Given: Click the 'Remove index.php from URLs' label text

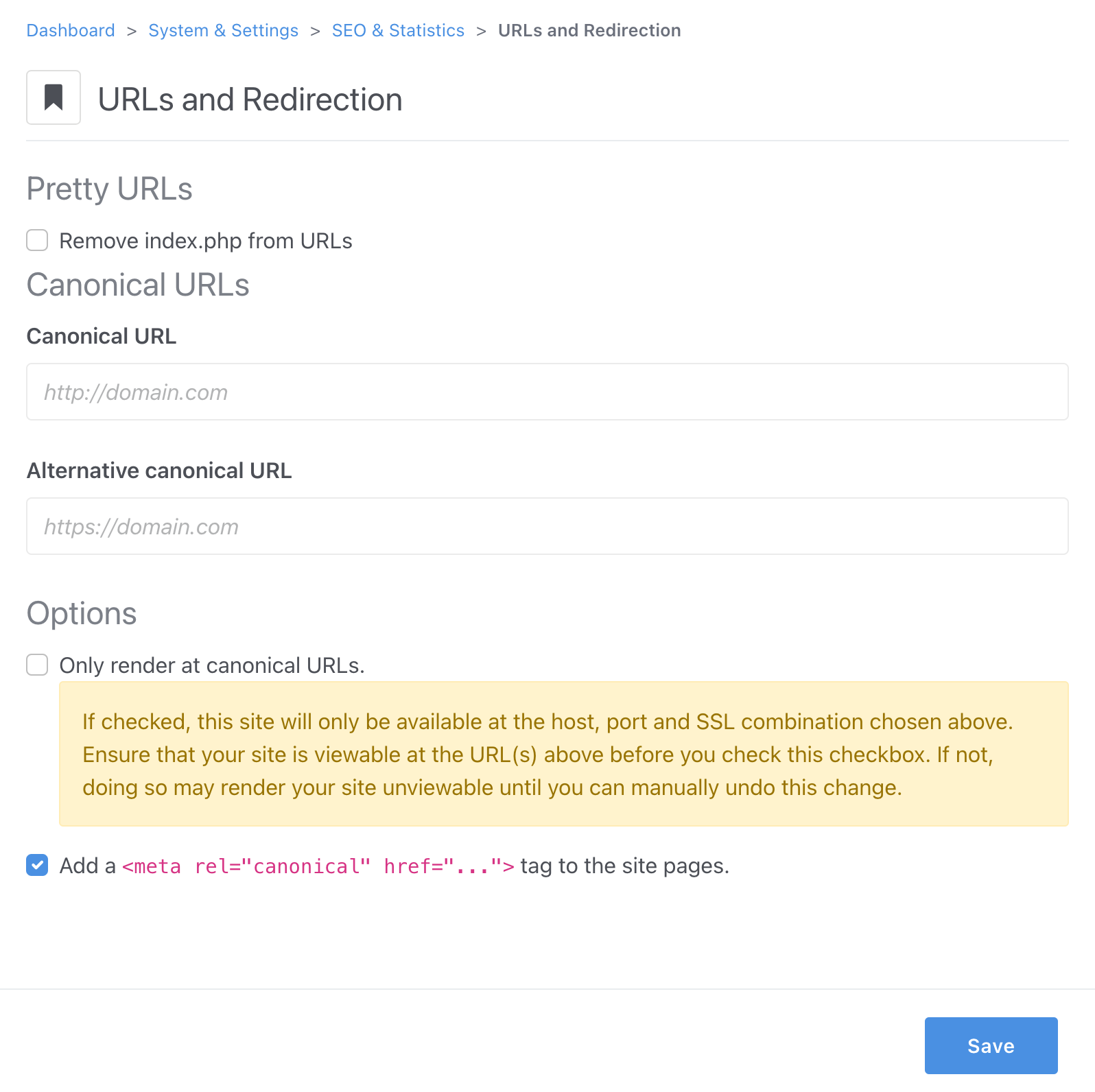Looking at the screenshot, I should pos(206,241).
